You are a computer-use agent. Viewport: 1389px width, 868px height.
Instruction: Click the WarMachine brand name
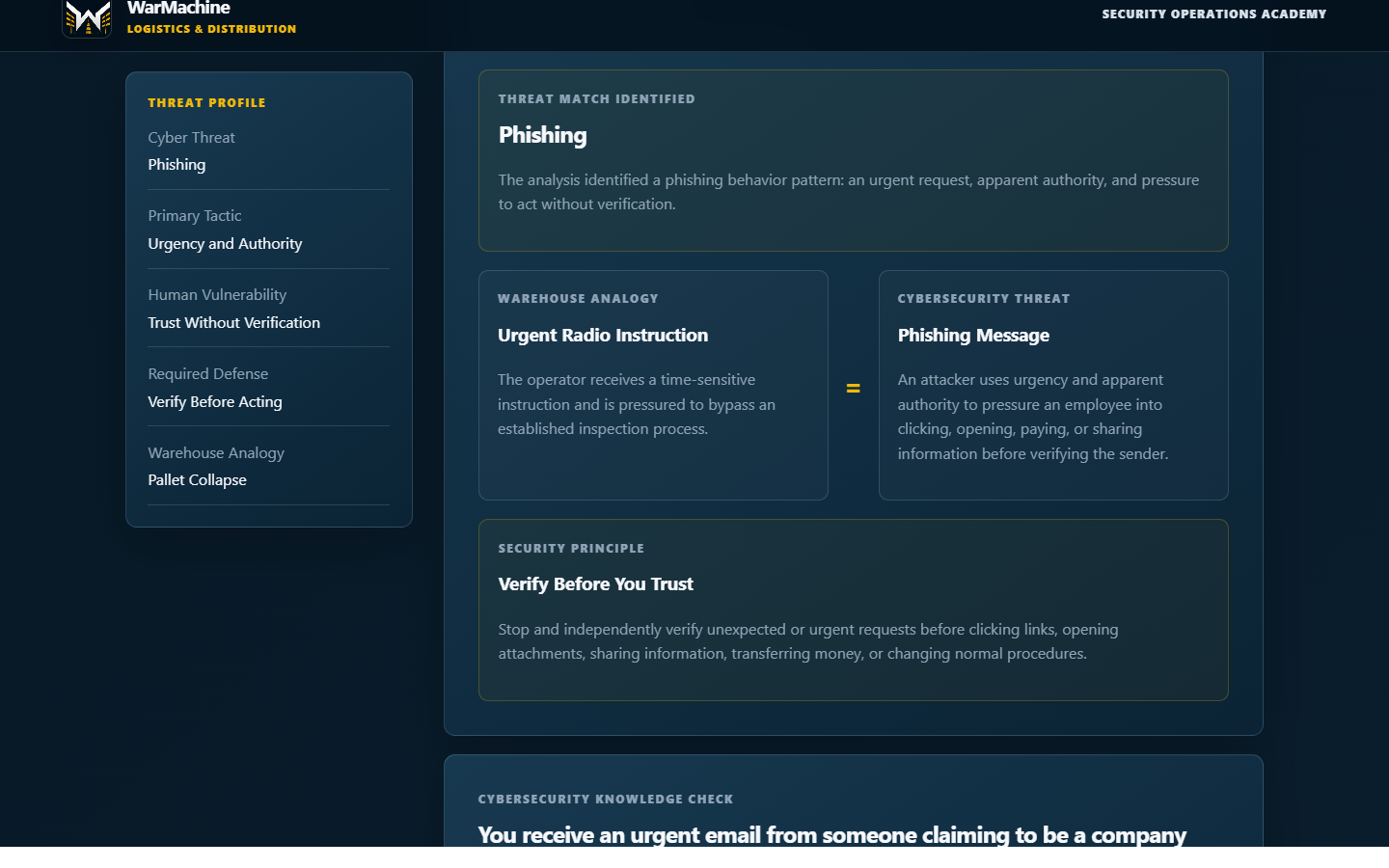pos(178,9)
